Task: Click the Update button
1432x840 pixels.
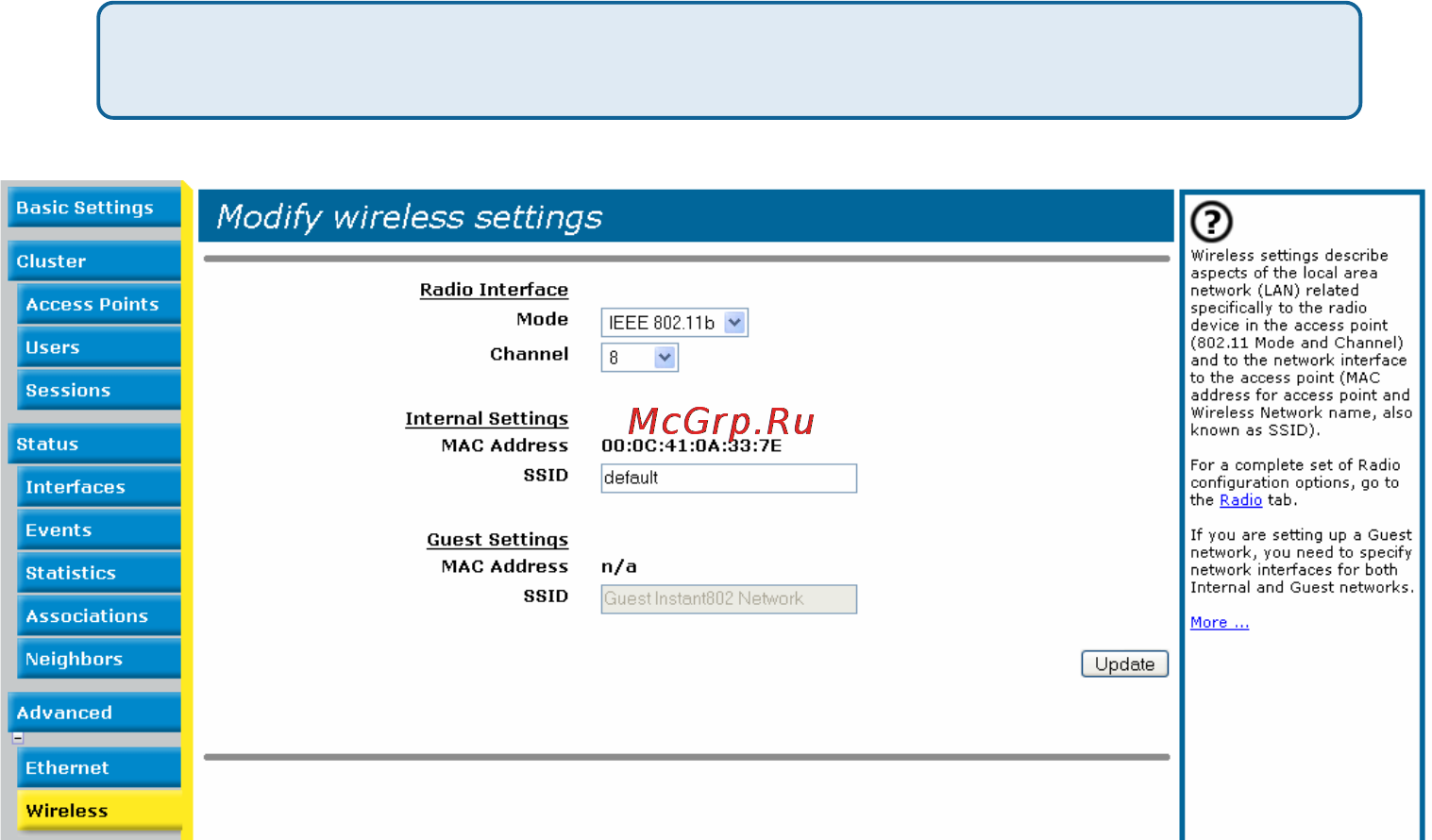Action: coord(1124,664)
